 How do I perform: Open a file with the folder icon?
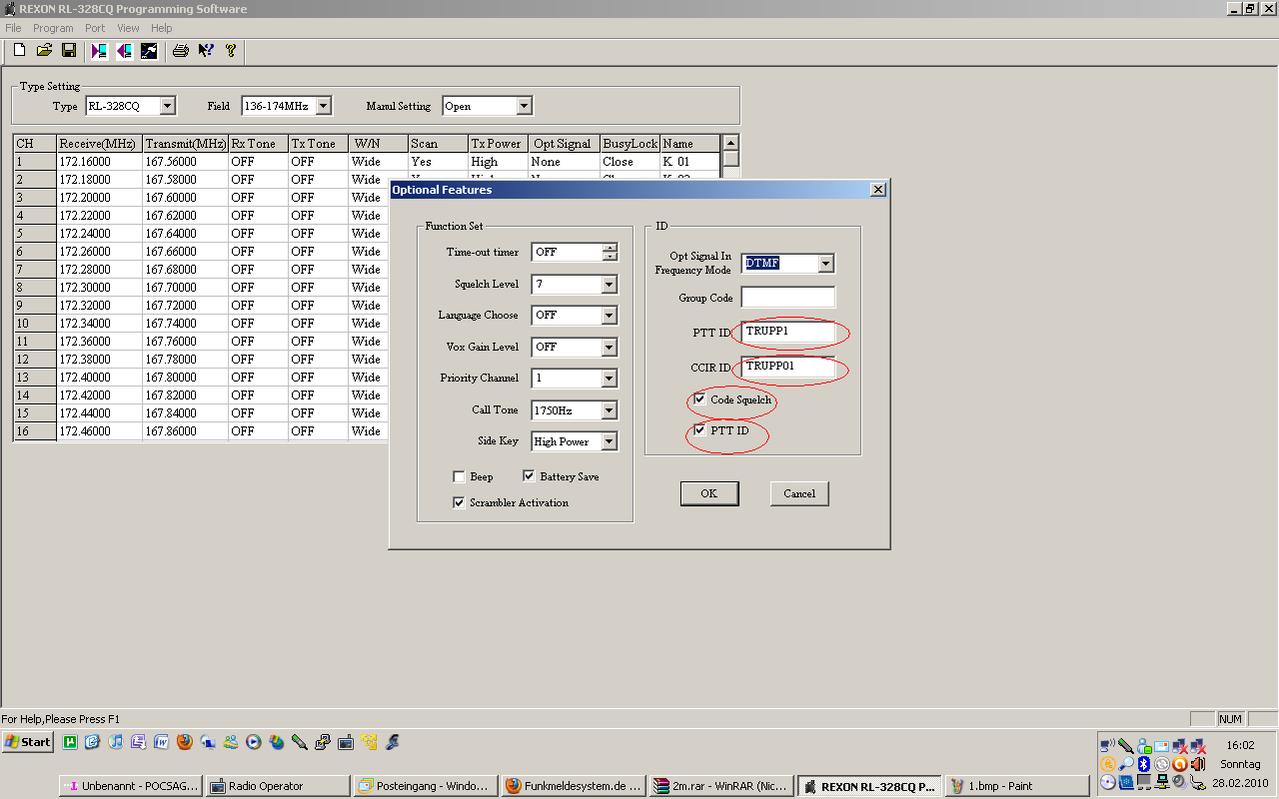click(x=44, y=50)
